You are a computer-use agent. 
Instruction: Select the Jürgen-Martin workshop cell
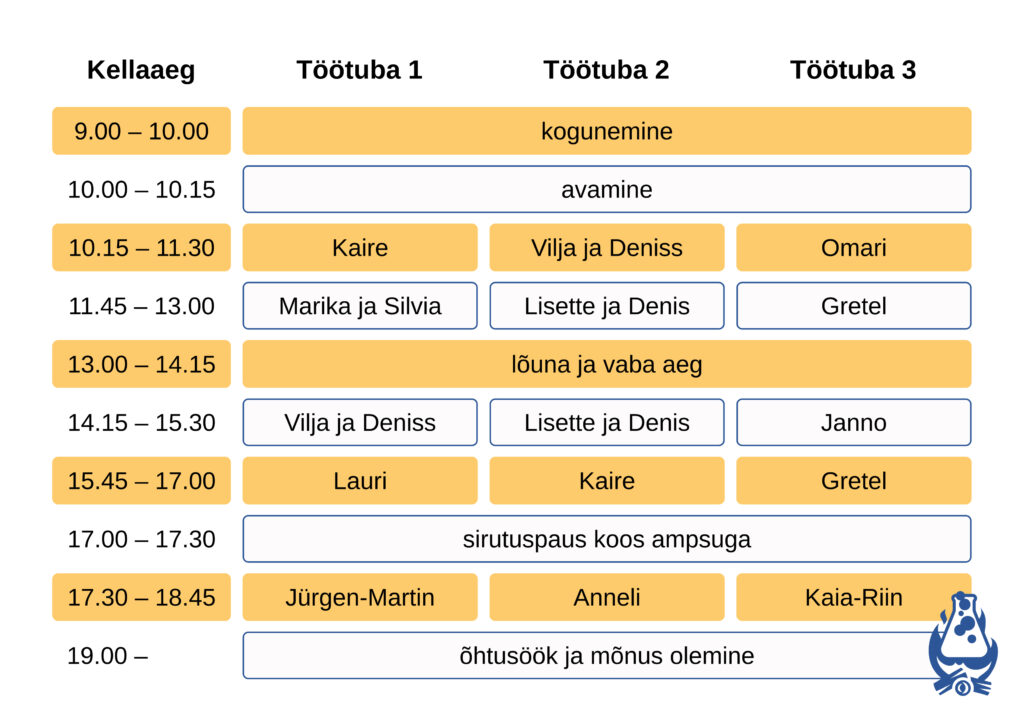tap(359, 598)
